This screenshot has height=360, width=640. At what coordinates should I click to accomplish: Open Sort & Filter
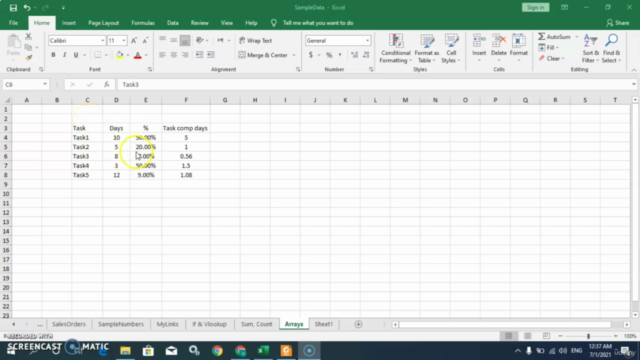591,49
